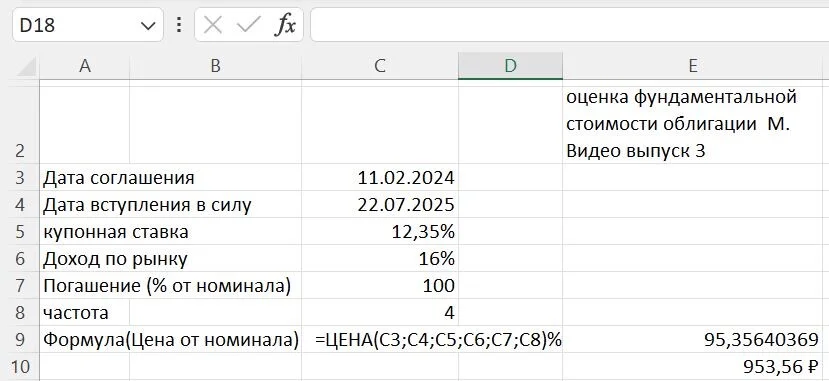
Task: Click the Name Box showing D18
Action: pyautogui.click(x=88, y=25)
